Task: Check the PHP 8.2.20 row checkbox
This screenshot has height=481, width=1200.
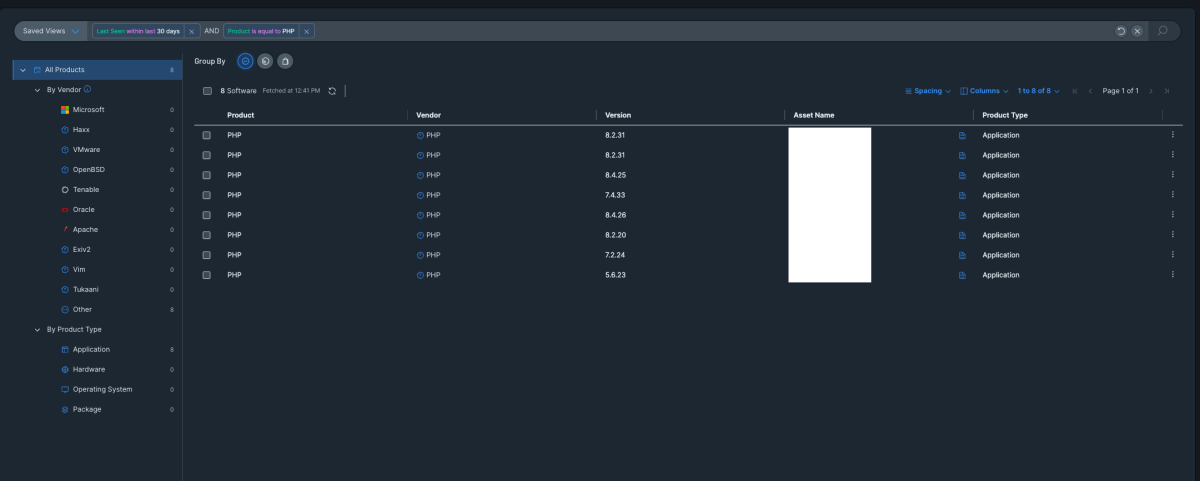Action: [207, 235]
